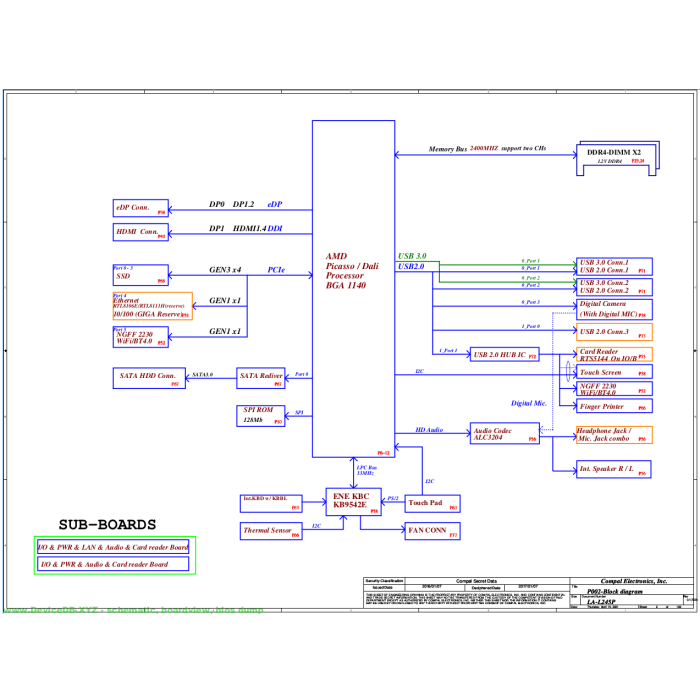700x700 pixels.
Task: Select the SATA Redriver block
Action: [x=261, y=378]
